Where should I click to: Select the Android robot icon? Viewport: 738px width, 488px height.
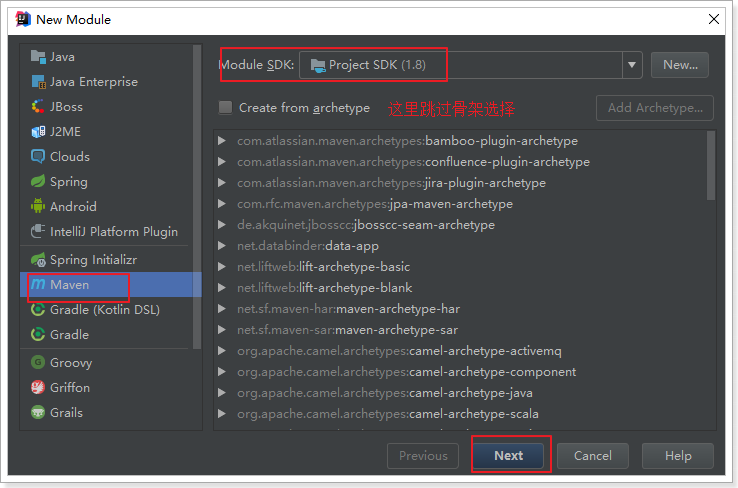click(38, 207)
